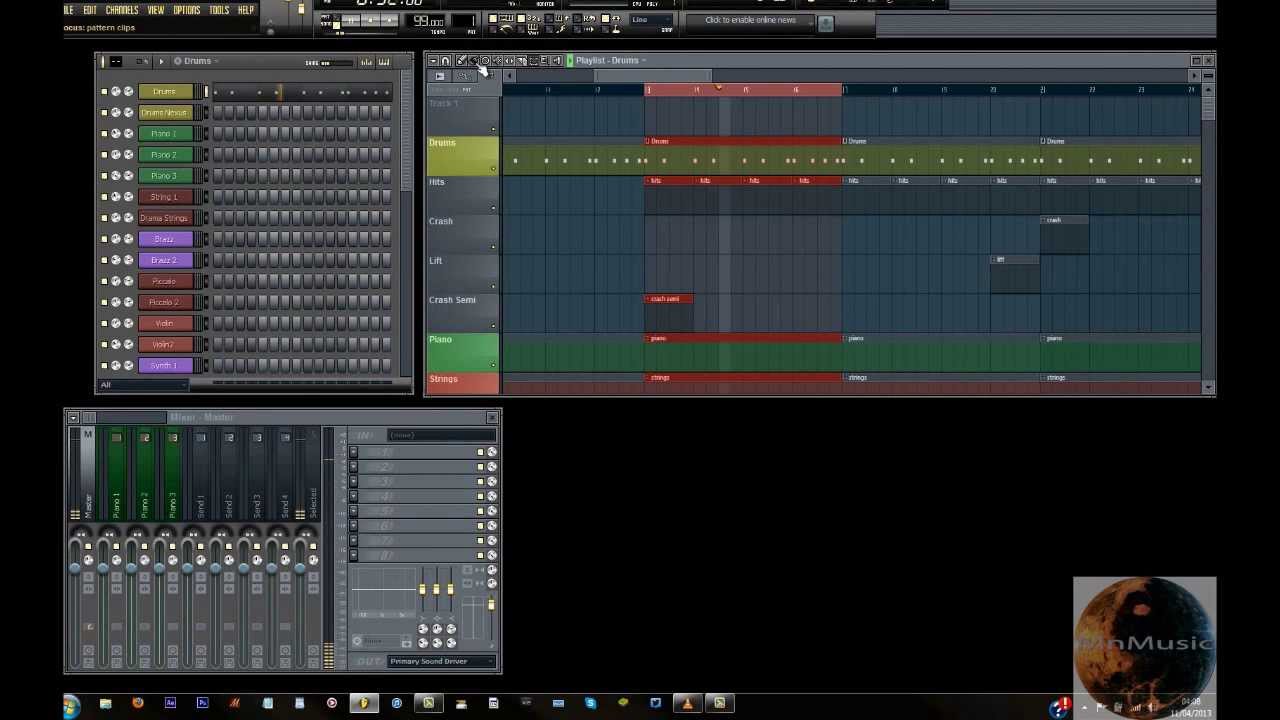Select the pencil draw tool in Playlist toolbar
This screenshot has width=1280, height=720.
coord(460,61)
